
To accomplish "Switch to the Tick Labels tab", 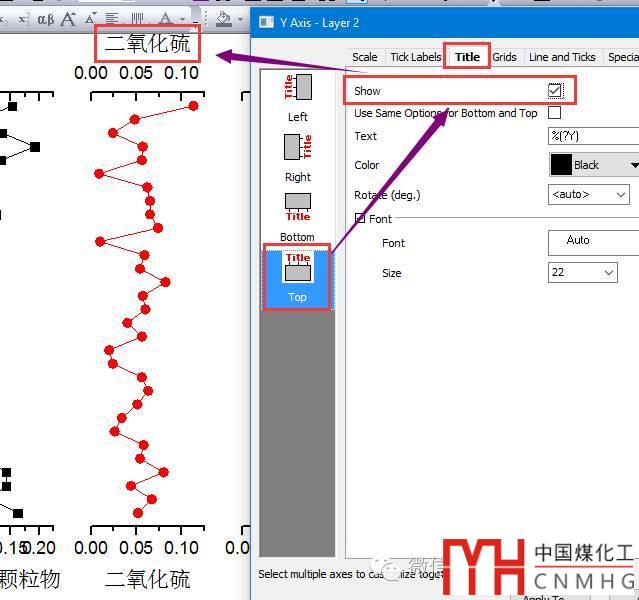I will point(415,57).
